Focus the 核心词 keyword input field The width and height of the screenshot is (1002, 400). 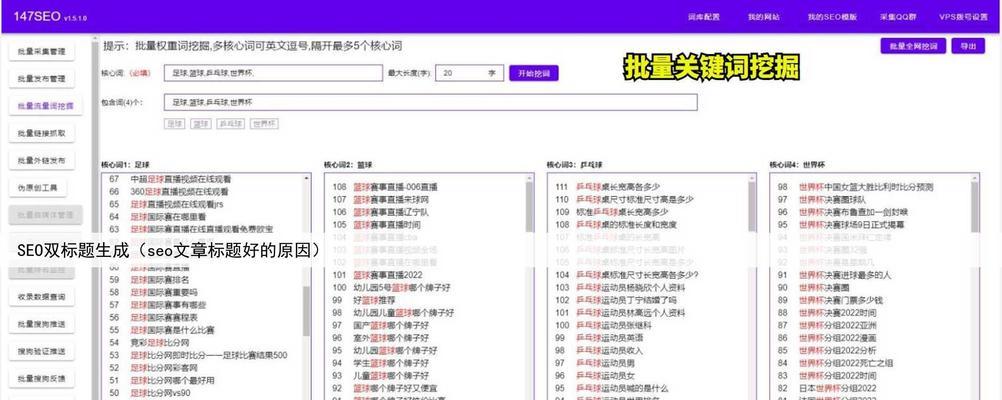(x=274, y=73)
